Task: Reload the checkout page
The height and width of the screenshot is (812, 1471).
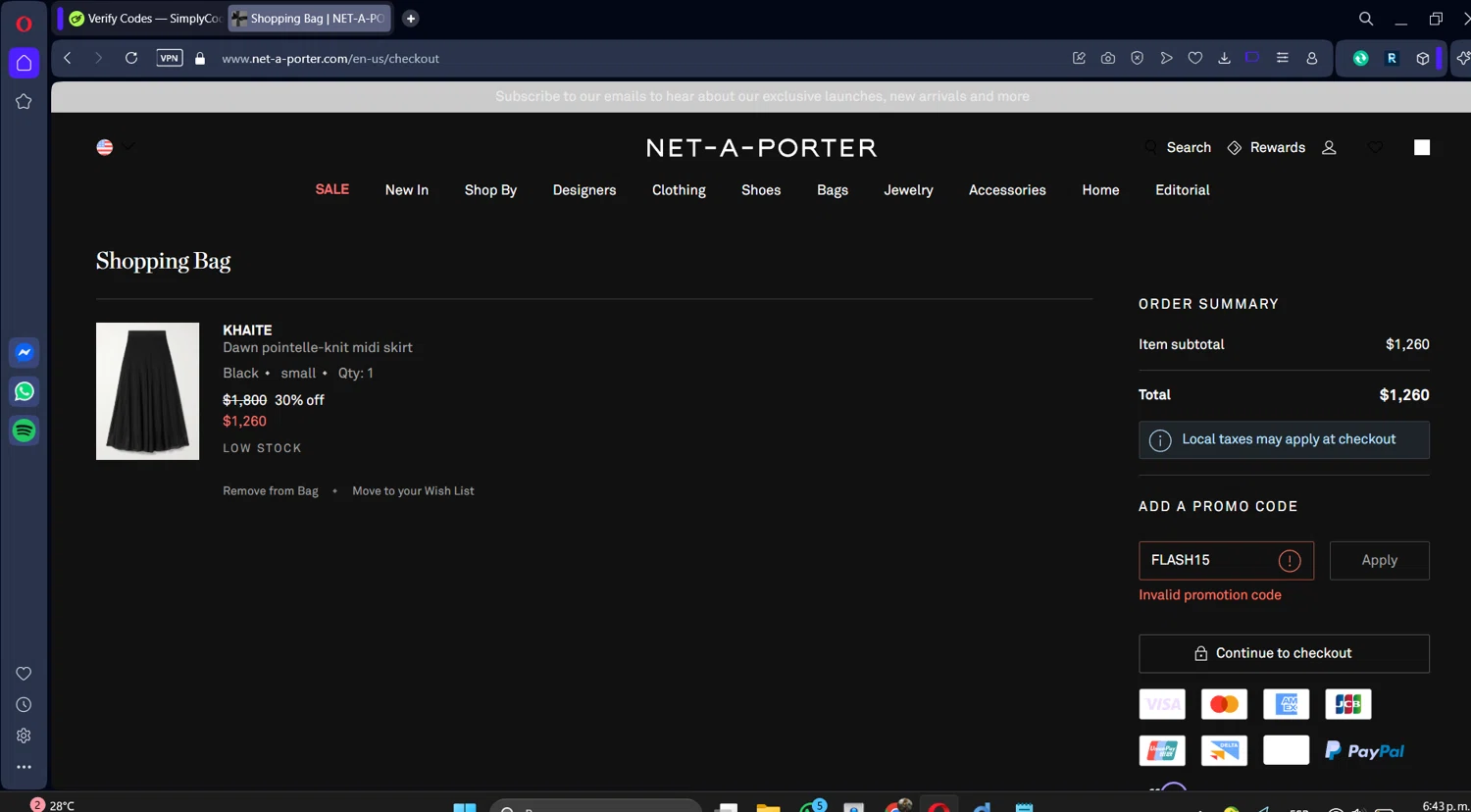Action: pos(130,58)
